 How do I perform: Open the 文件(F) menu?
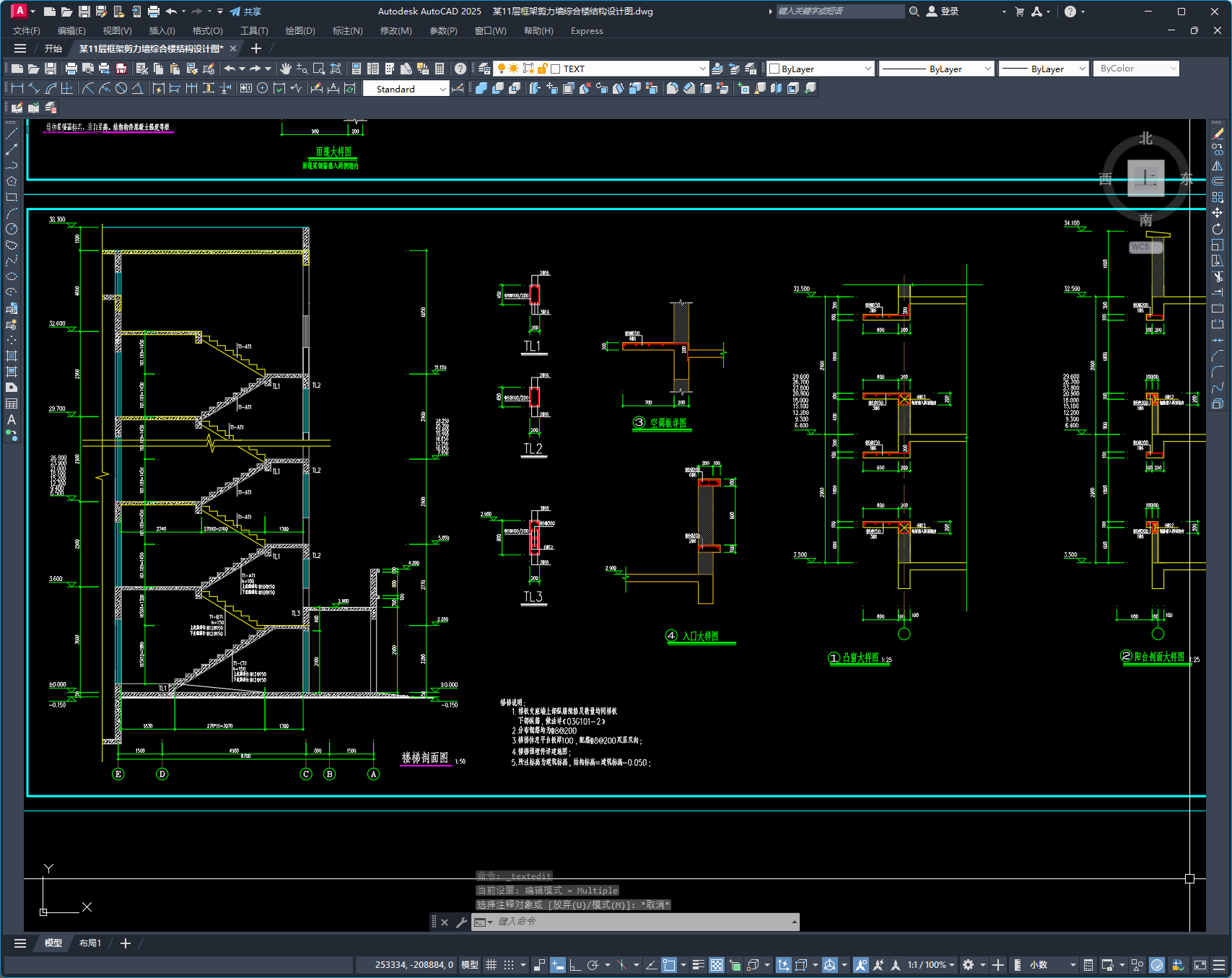[x=27, y=31]
